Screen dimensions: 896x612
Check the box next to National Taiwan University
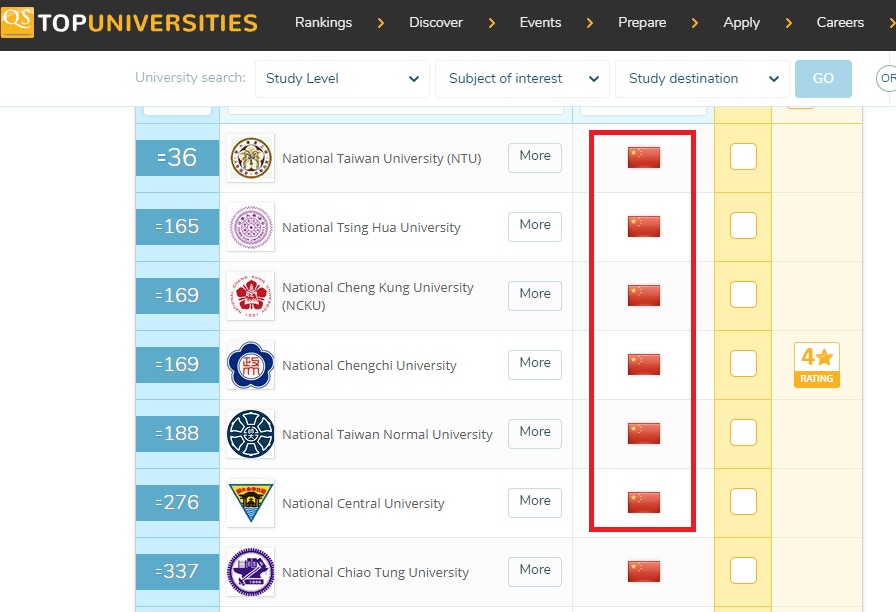coord(743,157)
